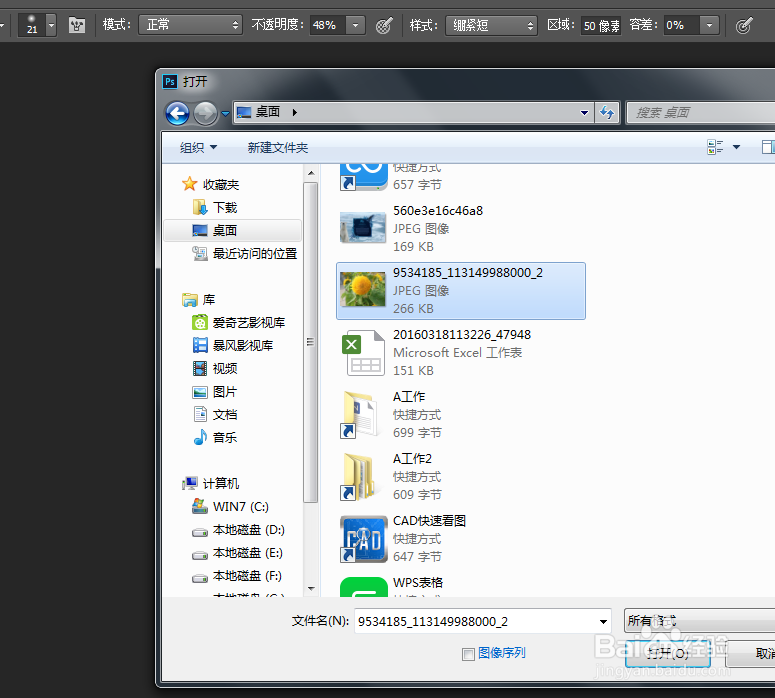Viewport: 775px width, 698px height.
Task: Open the 组织 menu
Action: [x=198, y=147]
